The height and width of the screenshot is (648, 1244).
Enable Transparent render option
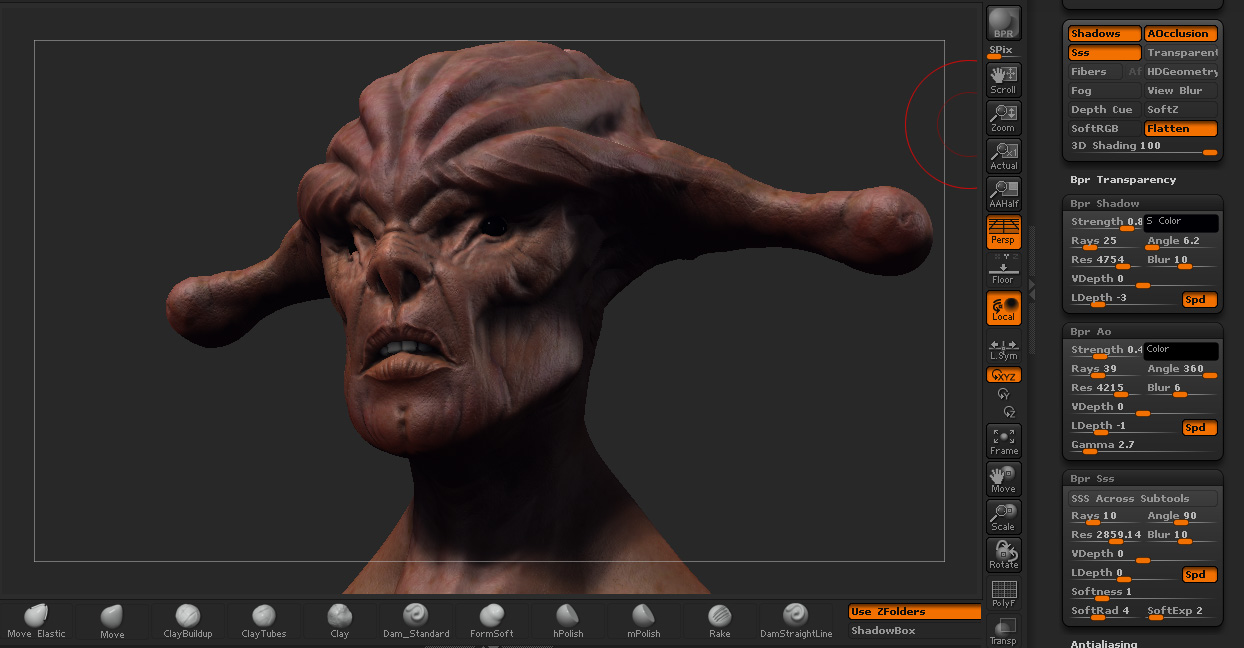click(x=1181, y=53)
